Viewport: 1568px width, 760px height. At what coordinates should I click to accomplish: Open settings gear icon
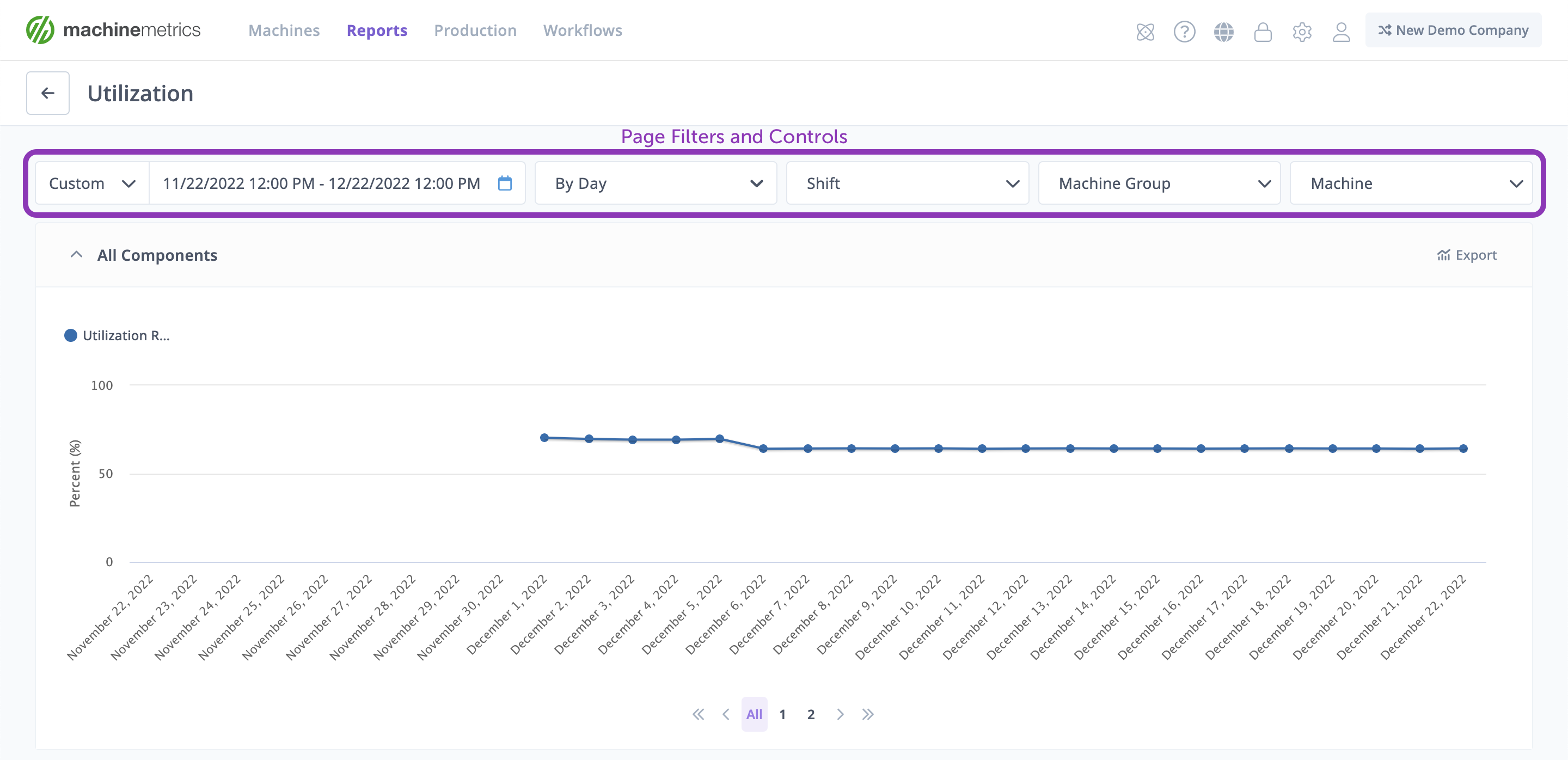[x=1302, y=31]
